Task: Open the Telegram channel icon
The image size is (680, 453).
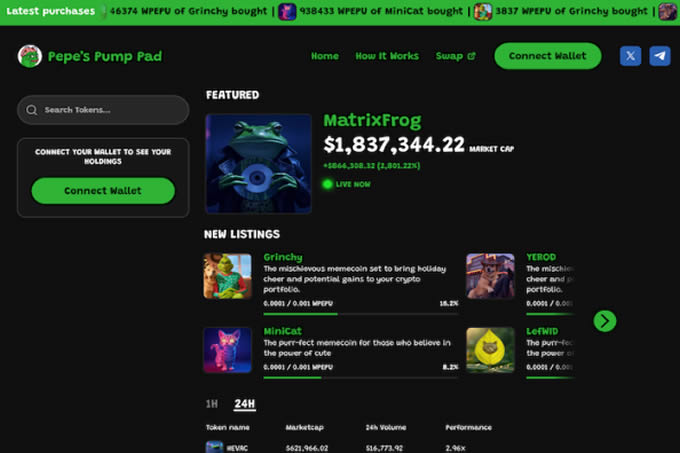Action: pyautogui.click(x=660, y=56)
